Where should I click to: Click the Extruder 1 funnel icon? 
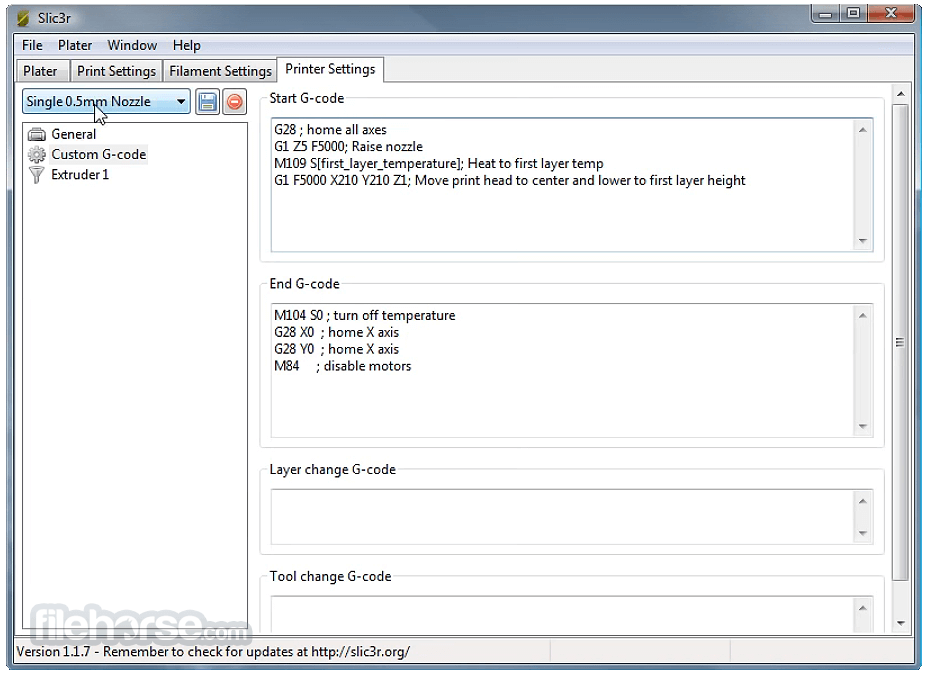click(37, 175)
